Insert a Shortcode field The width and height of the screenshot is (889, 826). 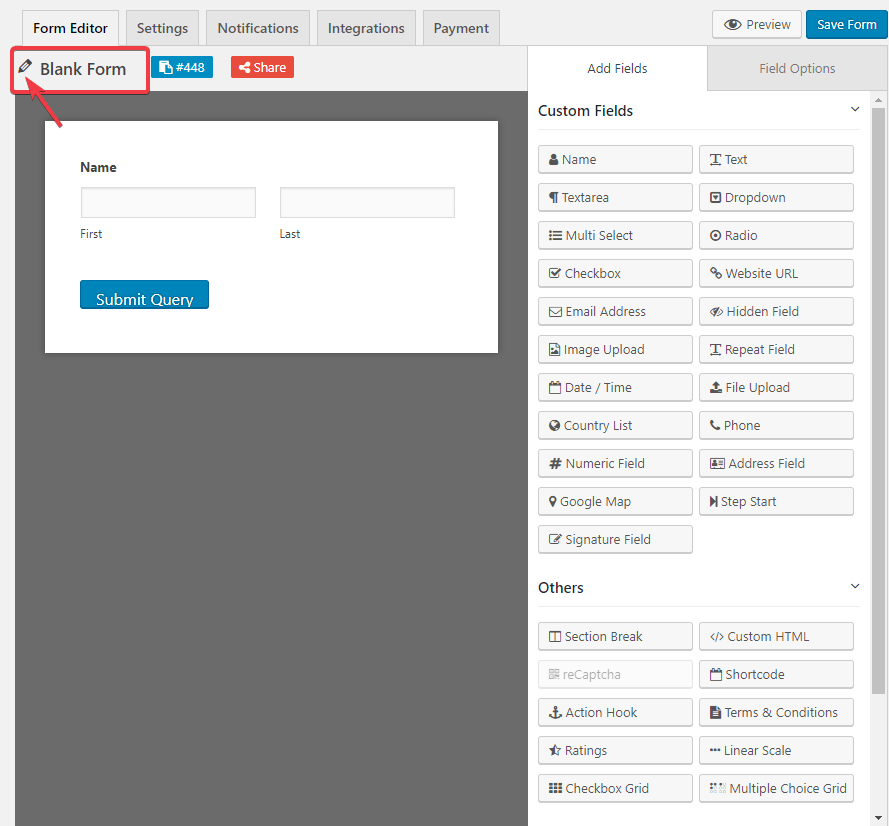[776, 674]
